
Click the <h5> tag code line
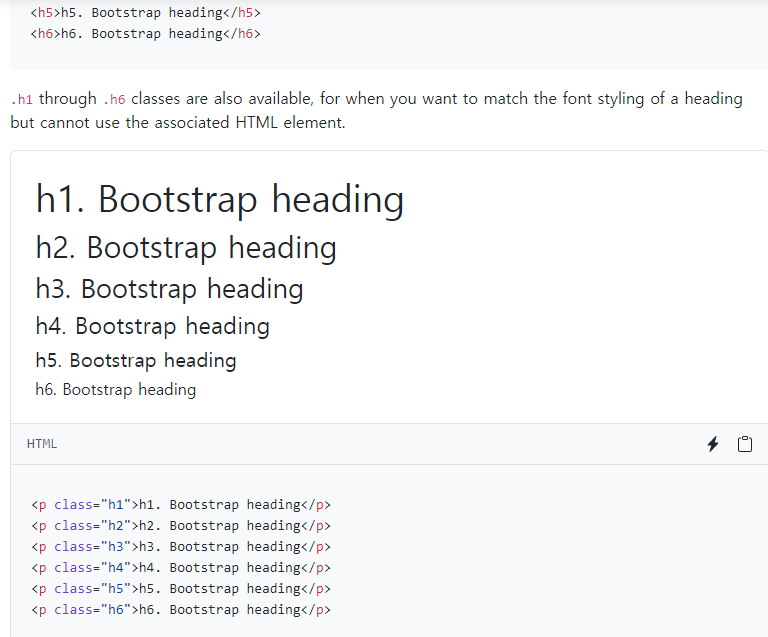pyautogui.click(x=145, y=13)
